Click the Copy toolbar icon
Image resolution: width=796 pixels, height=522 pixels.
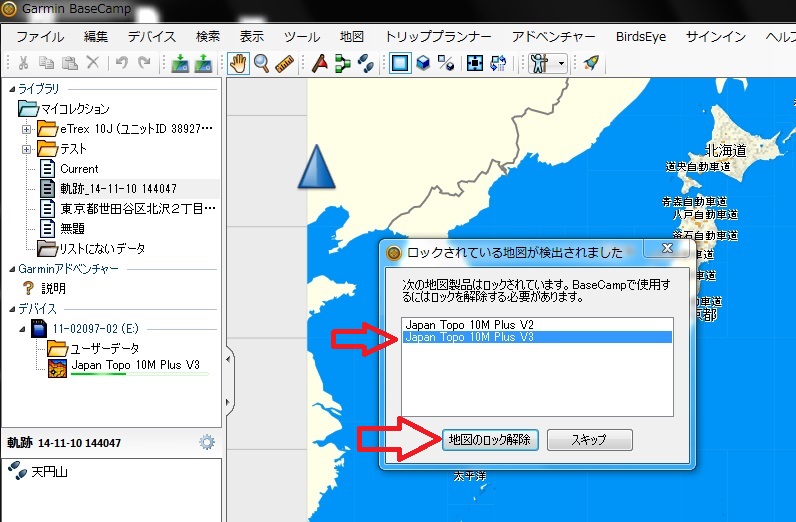click(x=47, y=63)
